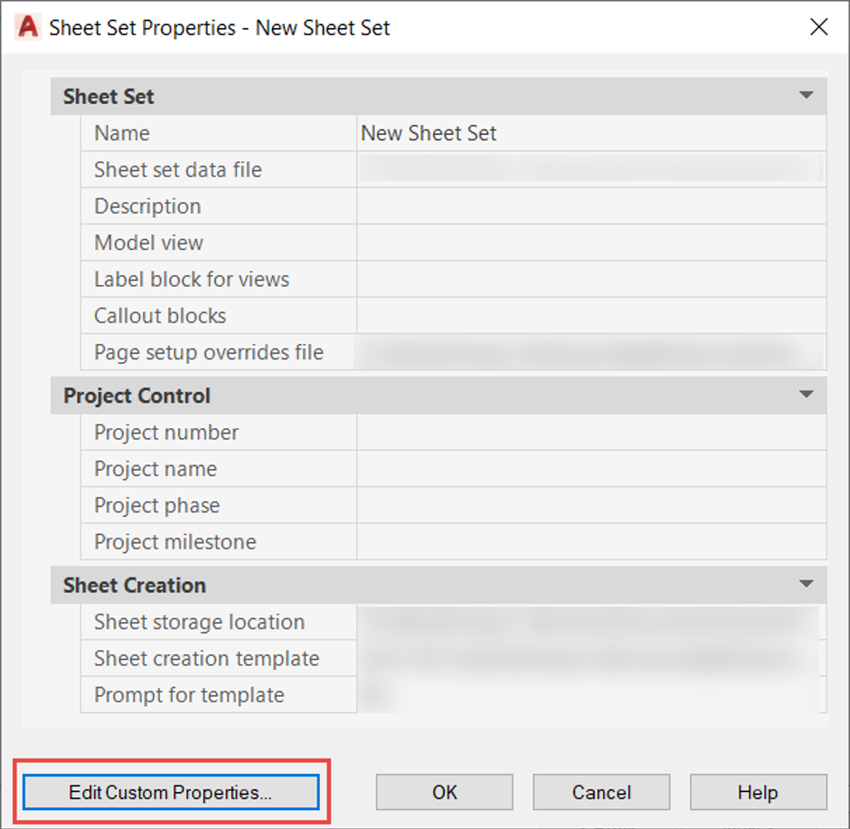
Task: Collapse the Project Control section arrow
Action: click(x=806, y=395)
